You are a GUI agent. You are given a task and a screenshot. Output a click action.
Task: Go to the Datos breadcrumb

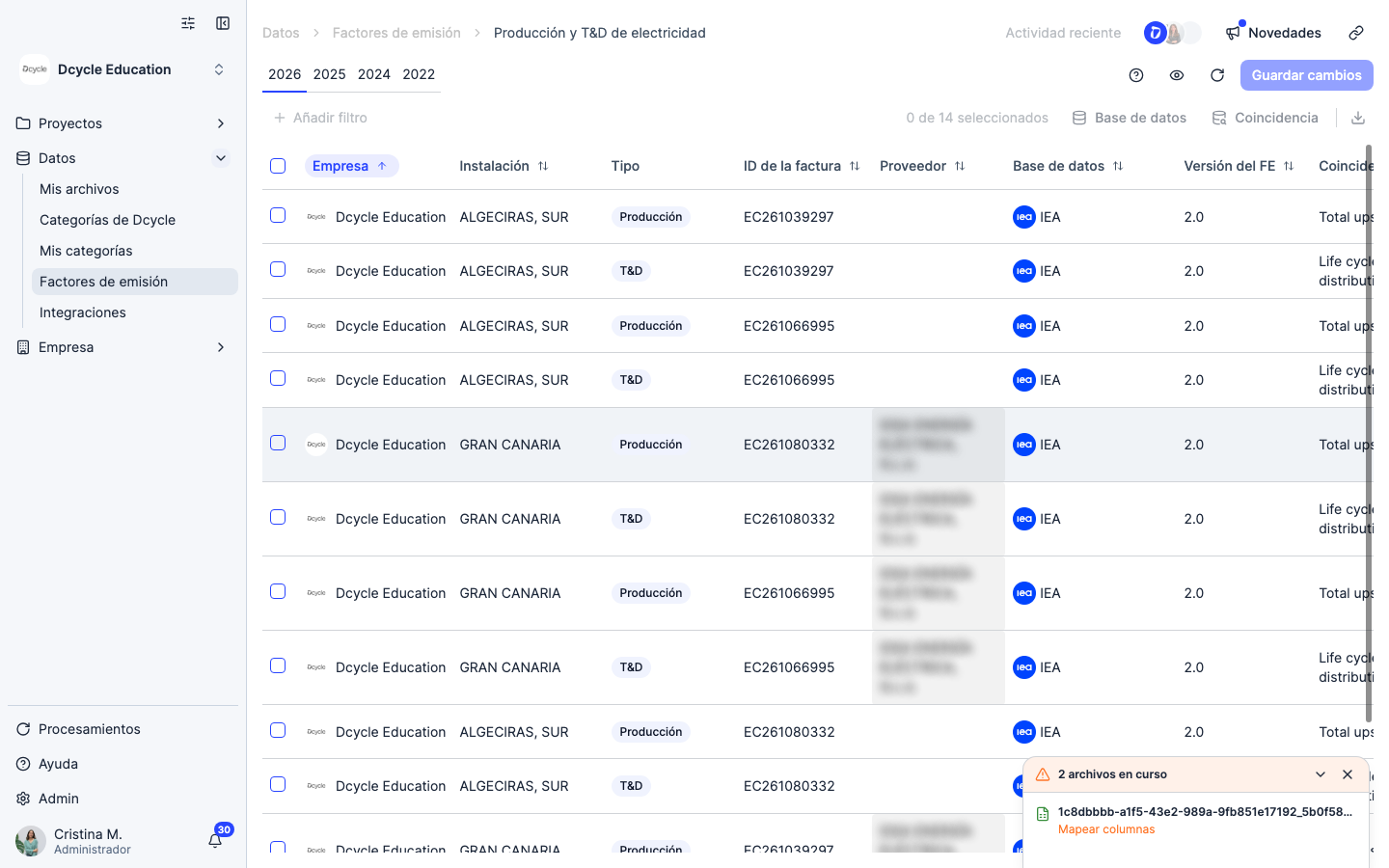[281, 33]
